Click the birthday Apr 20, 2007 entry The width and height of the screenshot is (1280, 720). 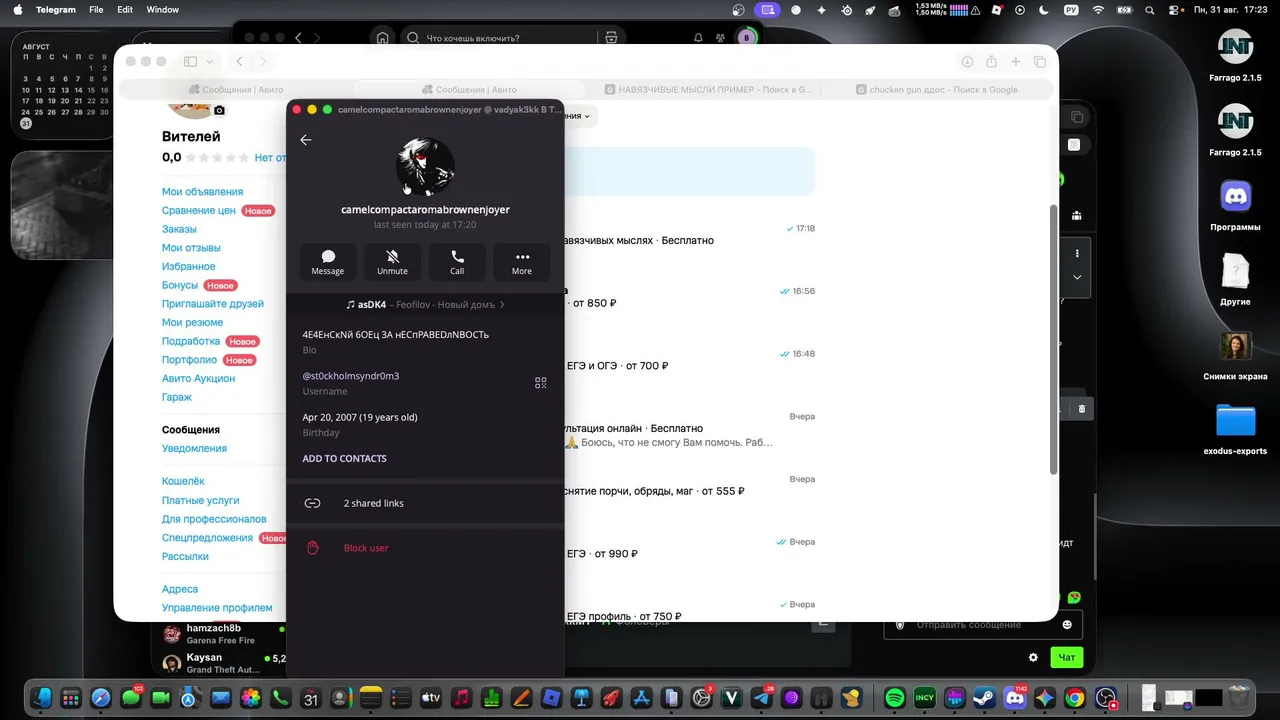(360, 417)
